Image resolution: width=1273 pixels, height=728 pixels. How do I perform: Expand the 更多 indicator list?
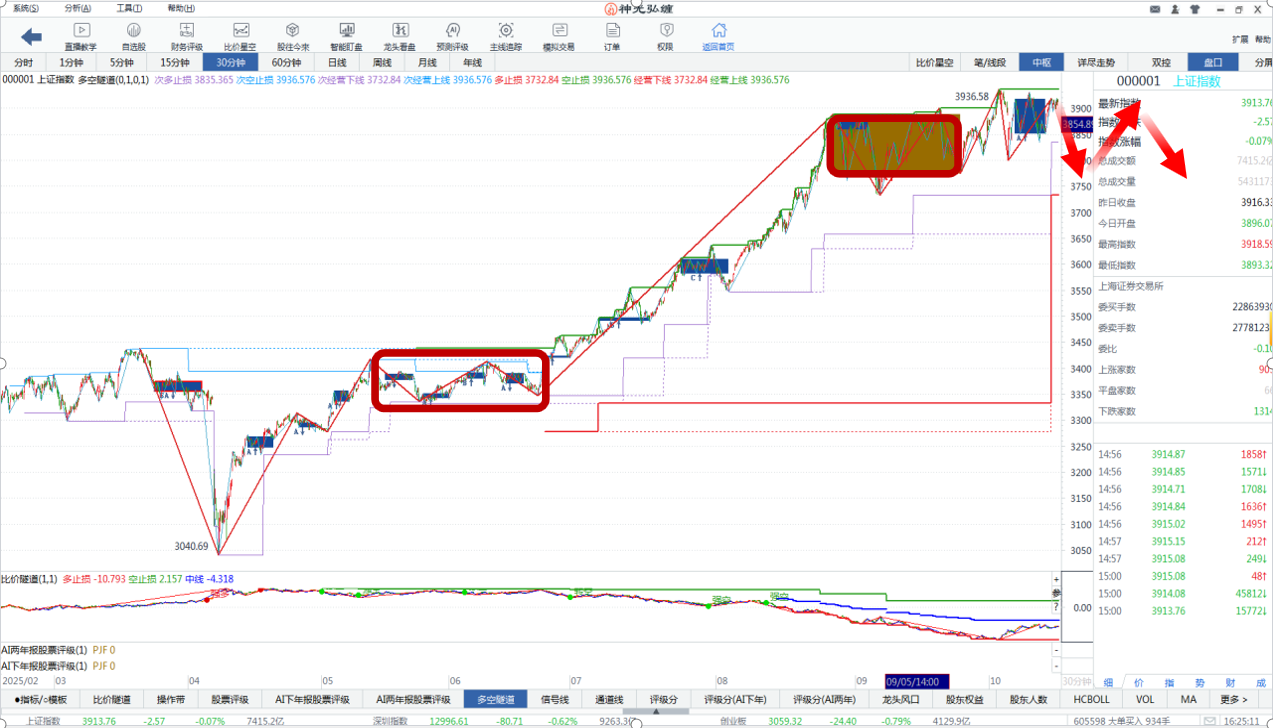tap(1234, 700)
